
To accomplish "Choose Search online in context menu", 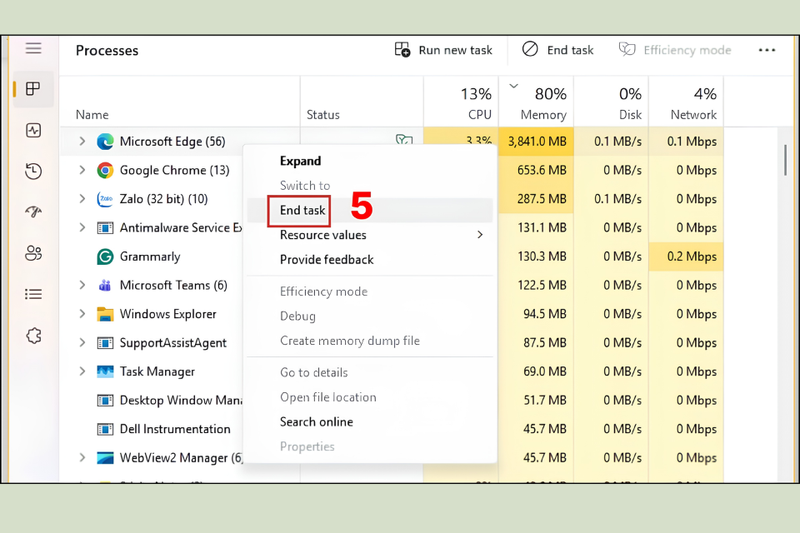I will [x=370, y=422].
